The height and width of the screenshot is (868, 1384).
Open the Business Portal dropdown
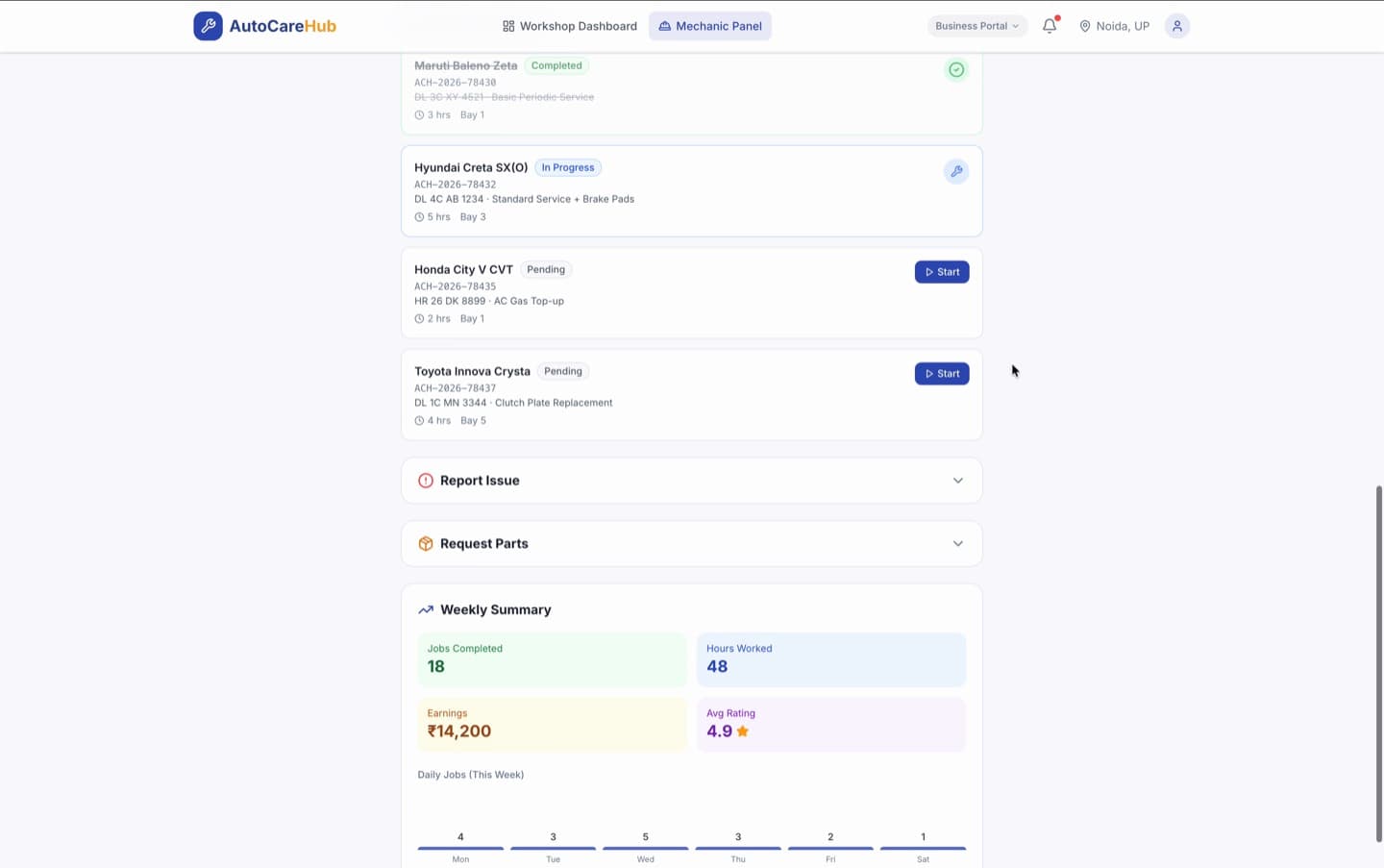pyautogui.click(x=976, y=26)
